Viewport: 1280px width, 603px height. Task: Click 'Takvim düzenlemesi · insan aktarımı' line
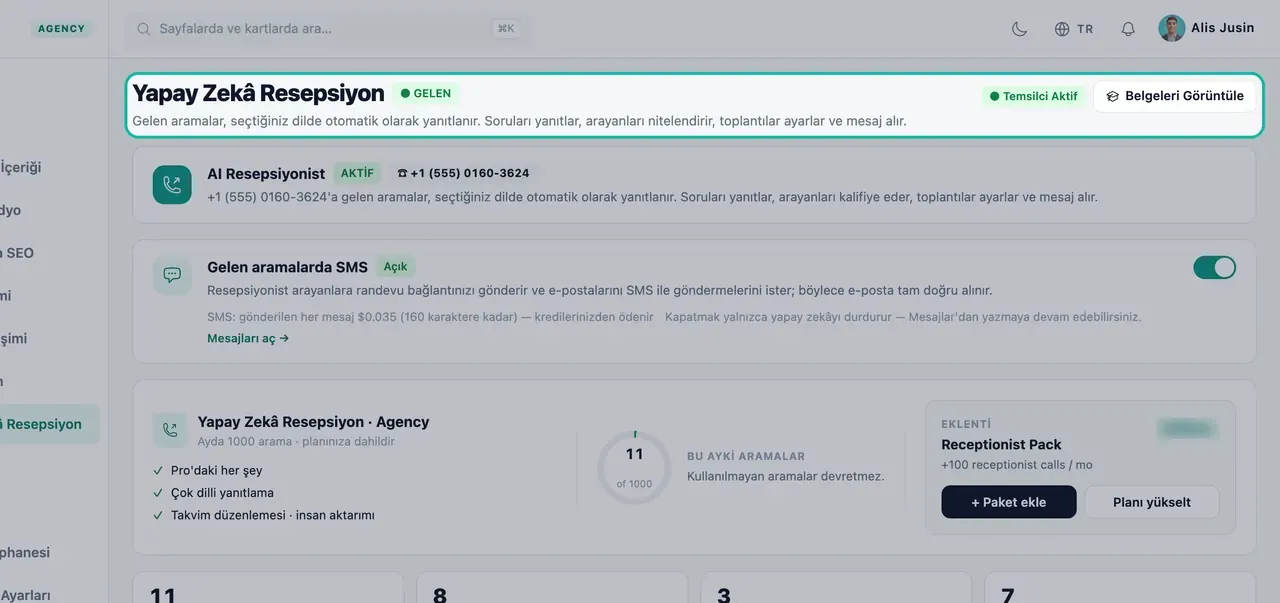pyautogui.click(x=264, y=515)
